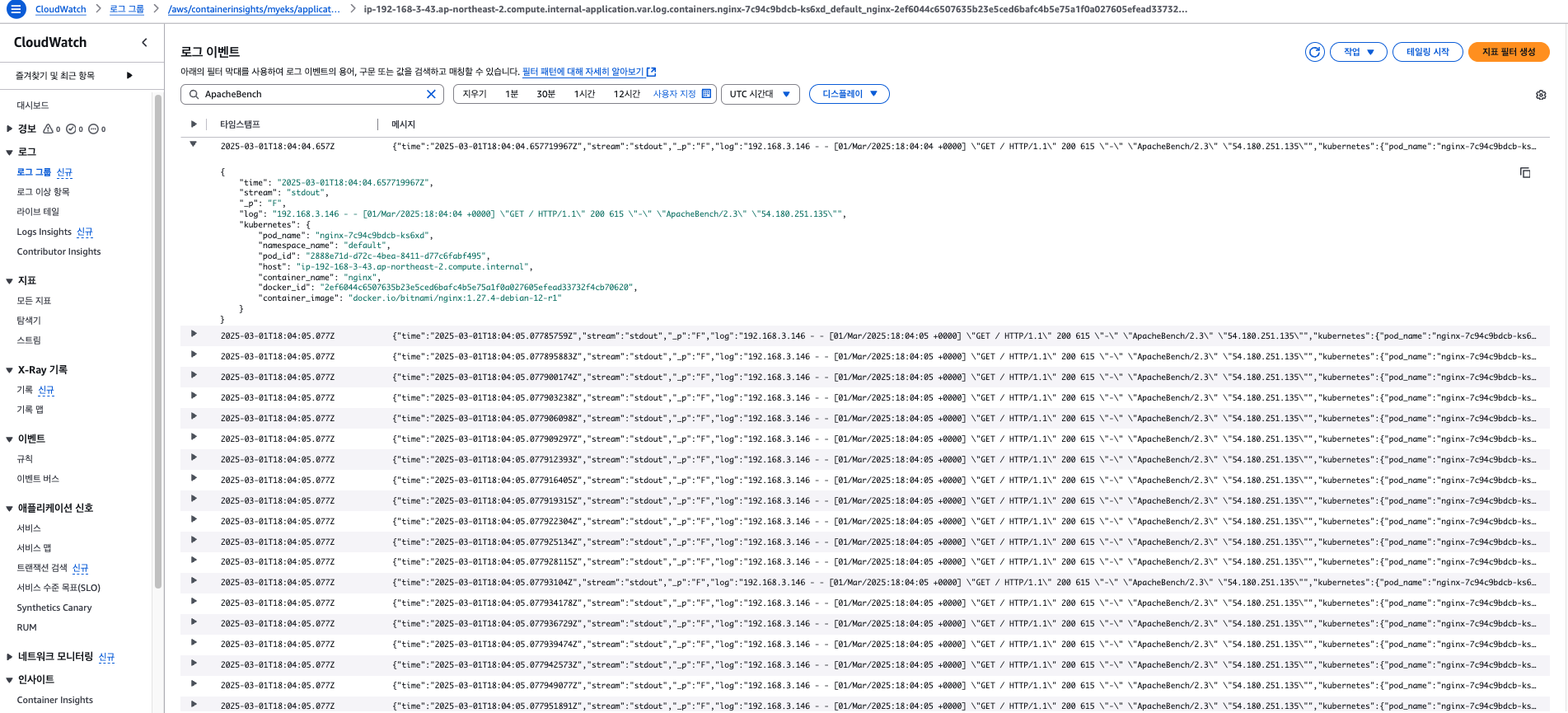This screenshot has width=1568, height=713.
Task: Open the settings gear for log events
Action: (x=1541, y=95)
